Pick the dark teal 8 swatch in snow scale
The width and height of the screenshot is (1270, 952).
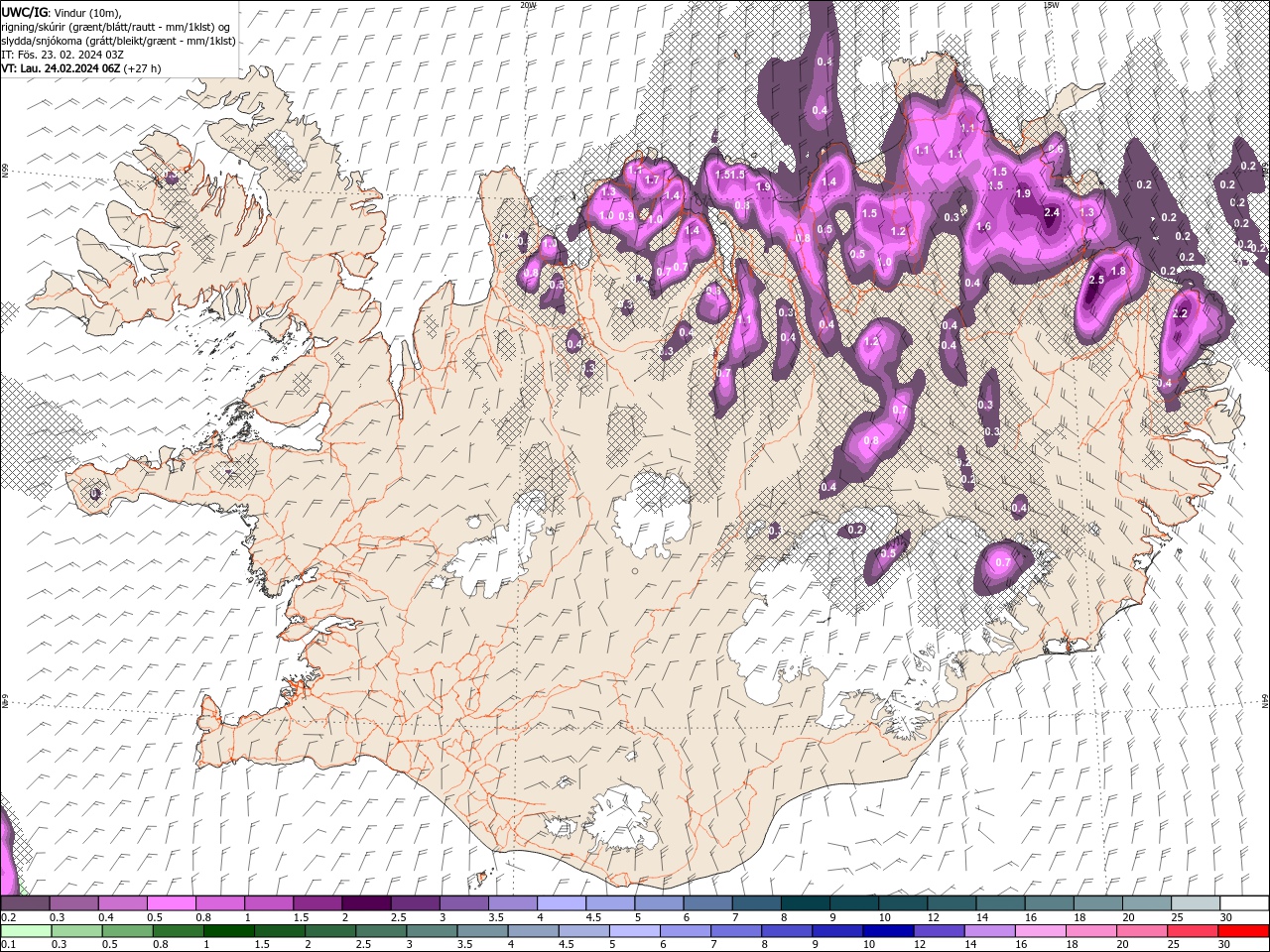(x=806, y=903)
